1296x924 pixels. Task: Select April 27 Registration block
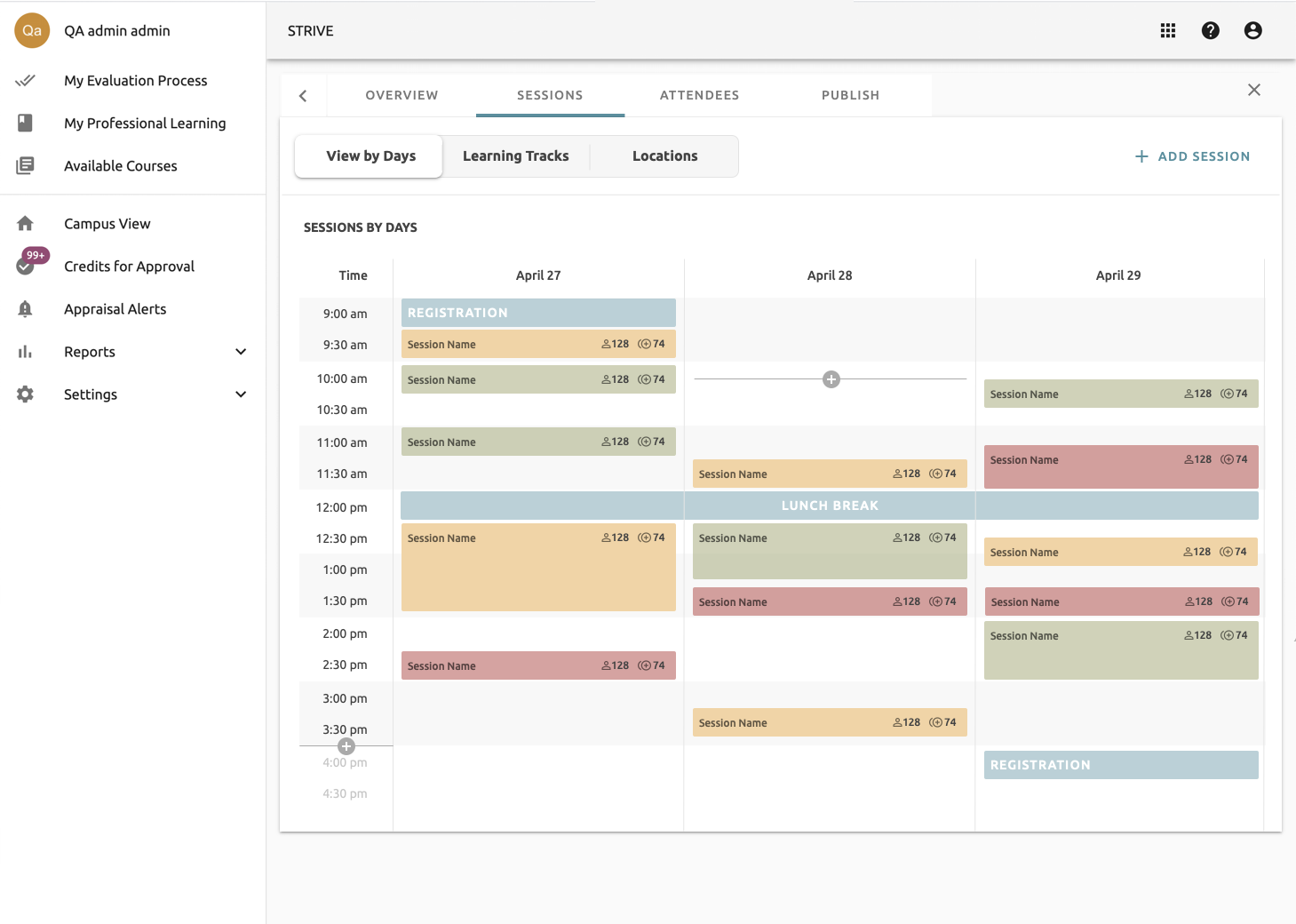point(538,313)
